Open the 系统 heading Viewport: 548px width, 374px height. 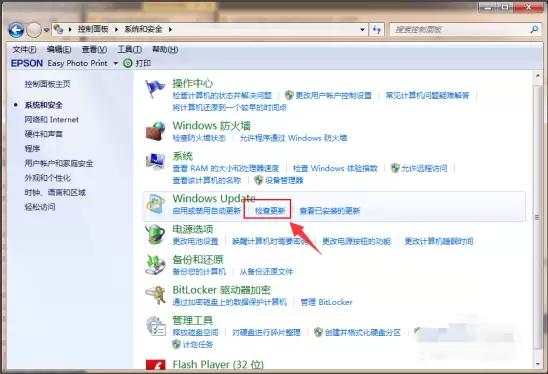182,156
